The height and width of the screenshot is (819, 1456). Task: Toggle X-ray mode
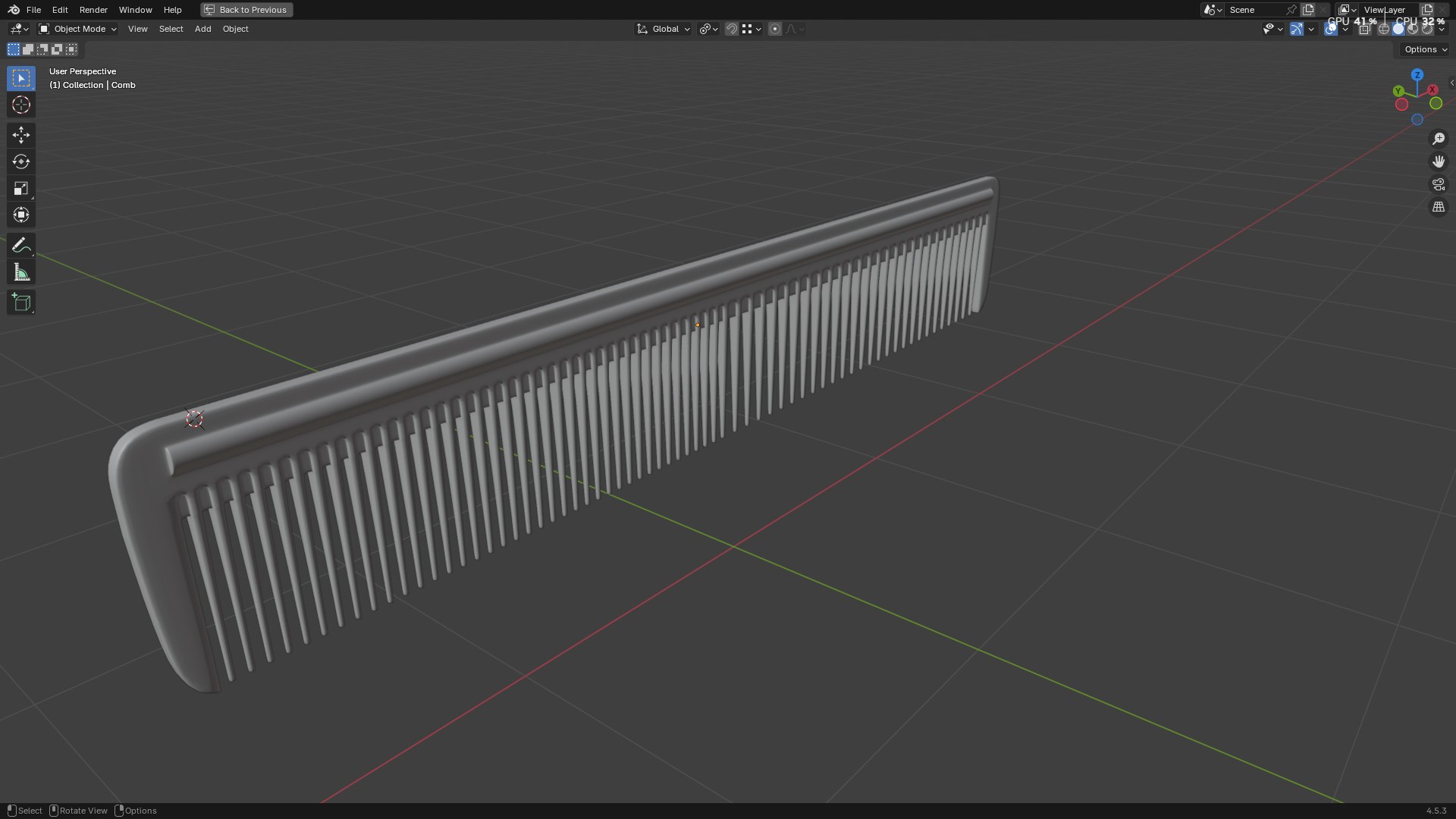tap(1364, 29)
